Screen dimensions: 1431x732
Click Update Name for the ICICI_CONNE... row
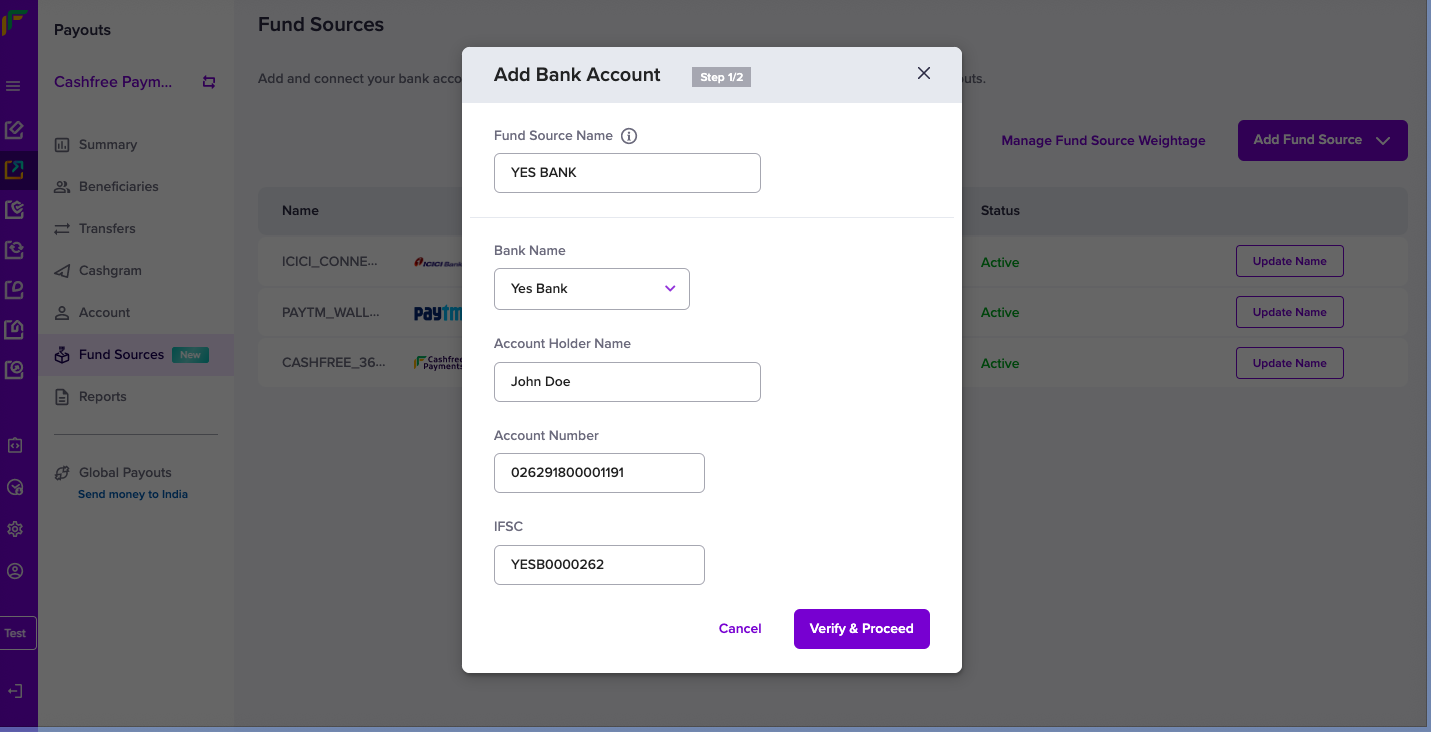pos(1290,261)
